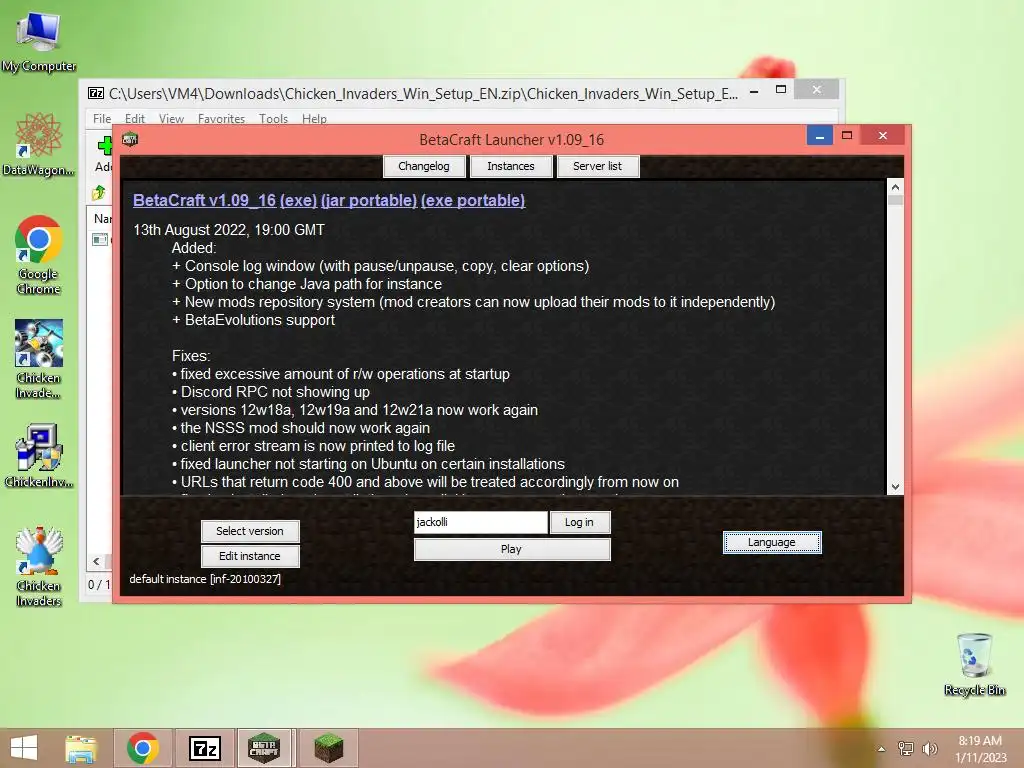Image resolution: width=1024 pixels, height=768 pixels.
Task: Click the changelog scroll up arrow
Action: point(895,187)
